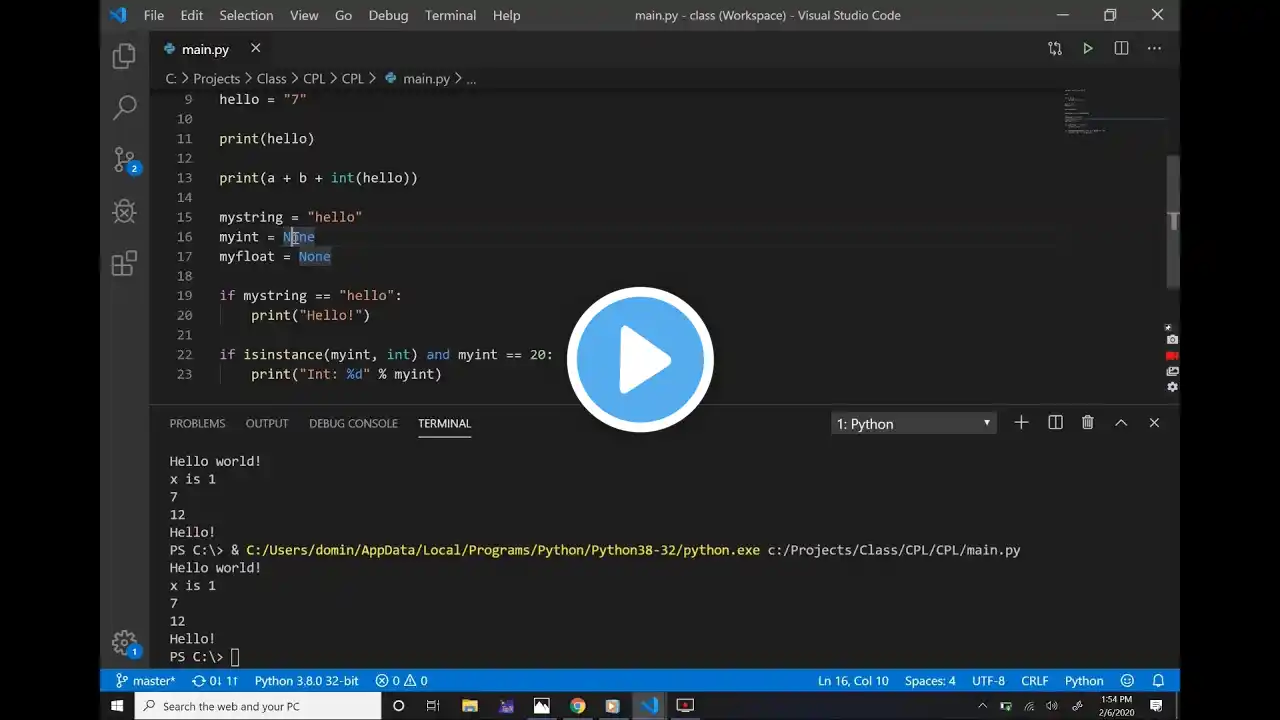Synchronize changes in the status bar

(214, 681)
